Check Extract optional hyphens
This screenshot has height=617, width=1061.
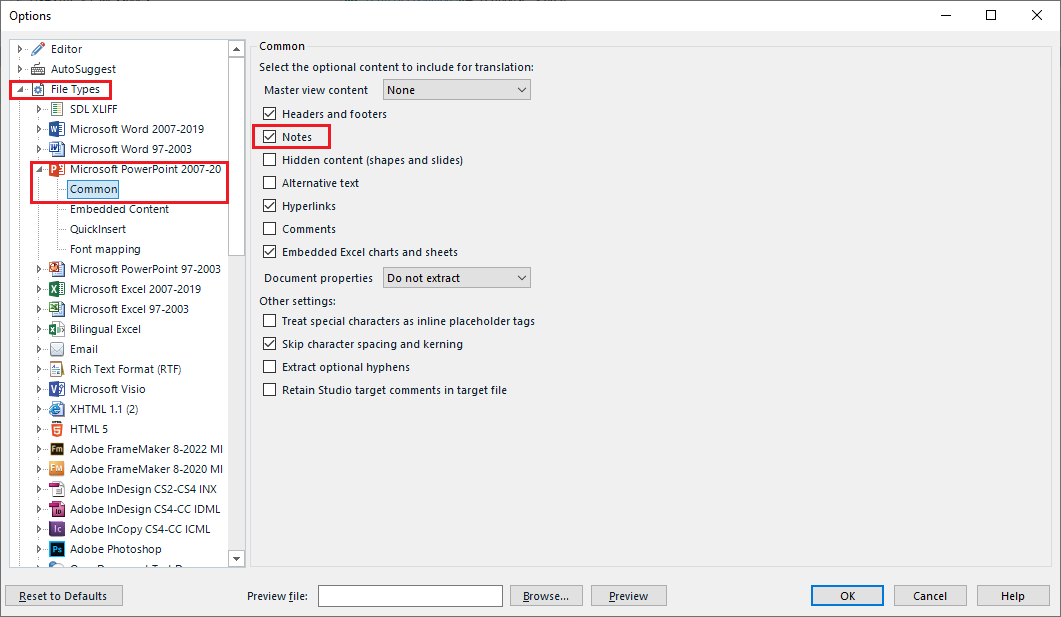[269, 367]
